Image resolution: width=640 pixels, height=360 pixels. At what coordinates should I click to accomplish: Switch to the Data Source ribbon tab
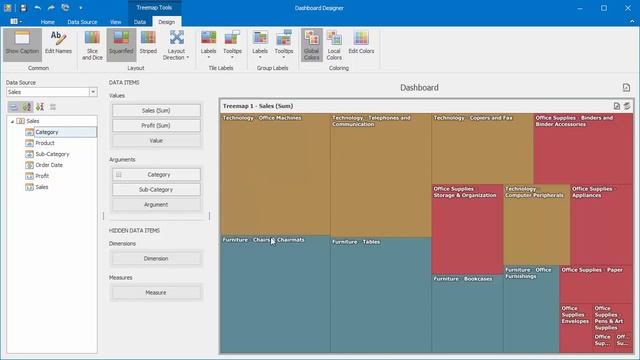coord(82,22)
